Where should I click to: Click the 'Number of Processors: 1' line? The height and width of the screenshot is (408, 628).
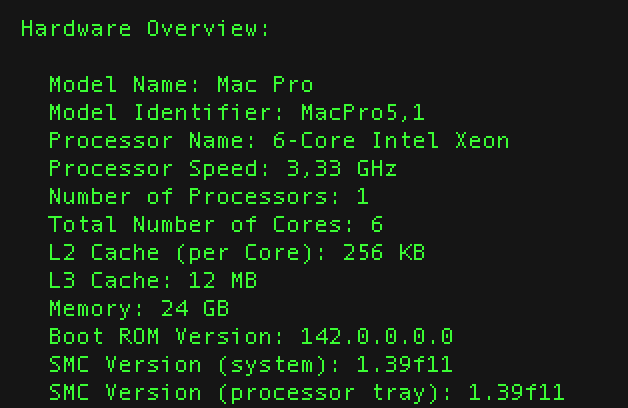pos(208,196)
